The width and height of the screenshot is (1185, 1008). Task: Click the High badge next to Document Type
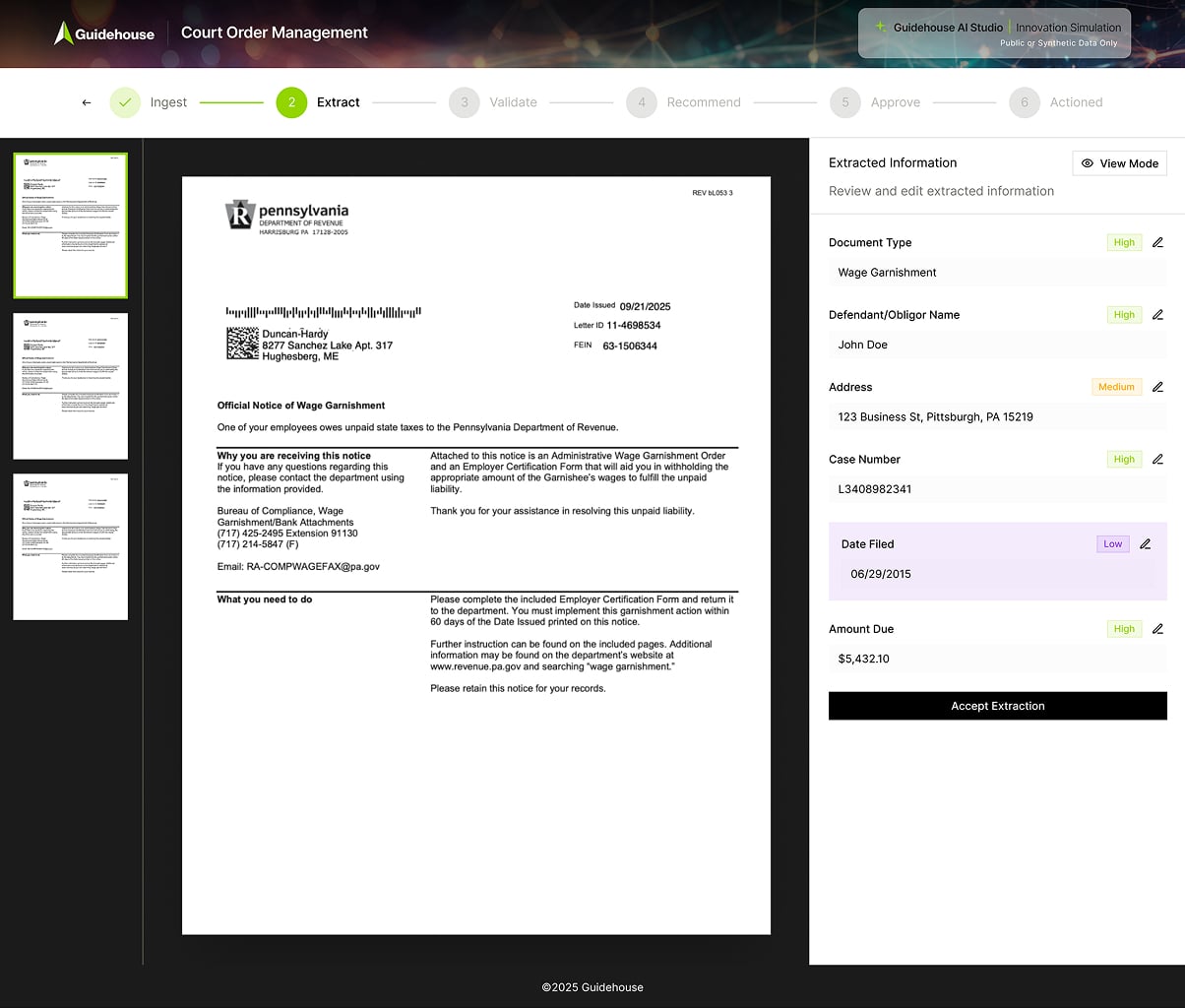point(1124,242)
